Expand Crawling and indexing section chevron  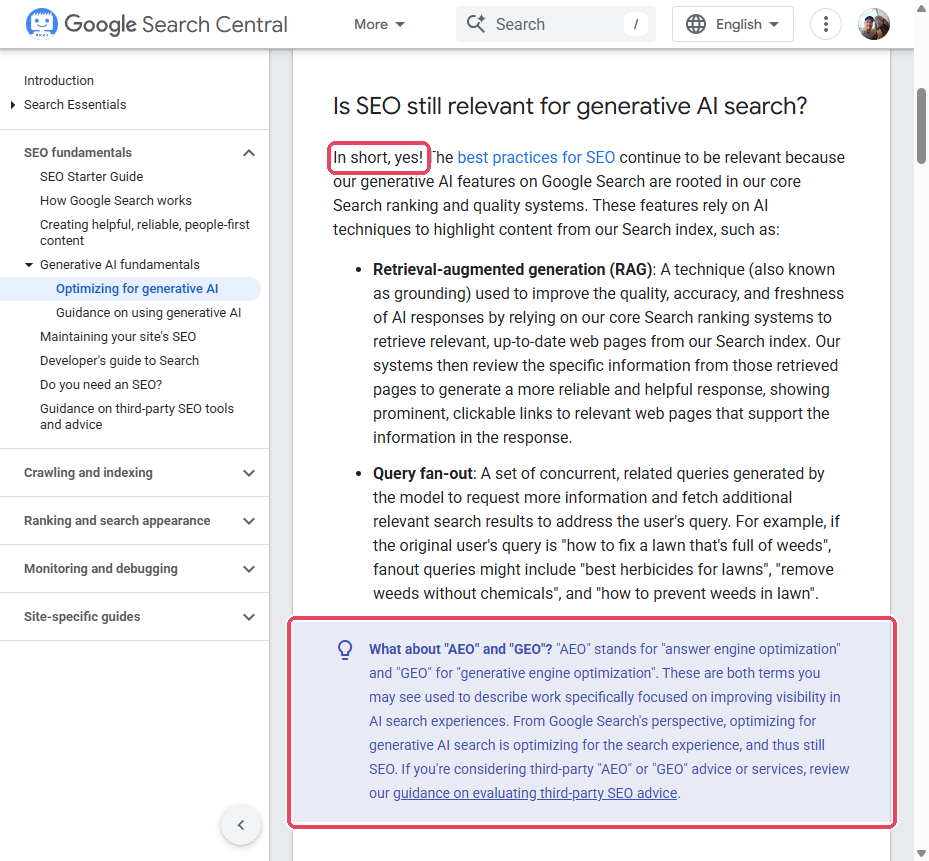249,473
